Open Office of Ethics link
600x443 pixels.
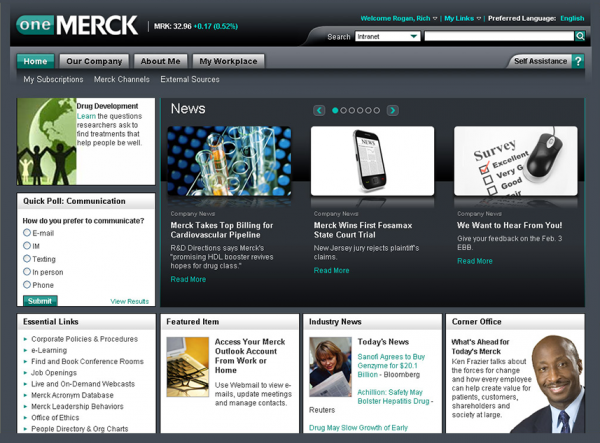click(x=55, y=417)
